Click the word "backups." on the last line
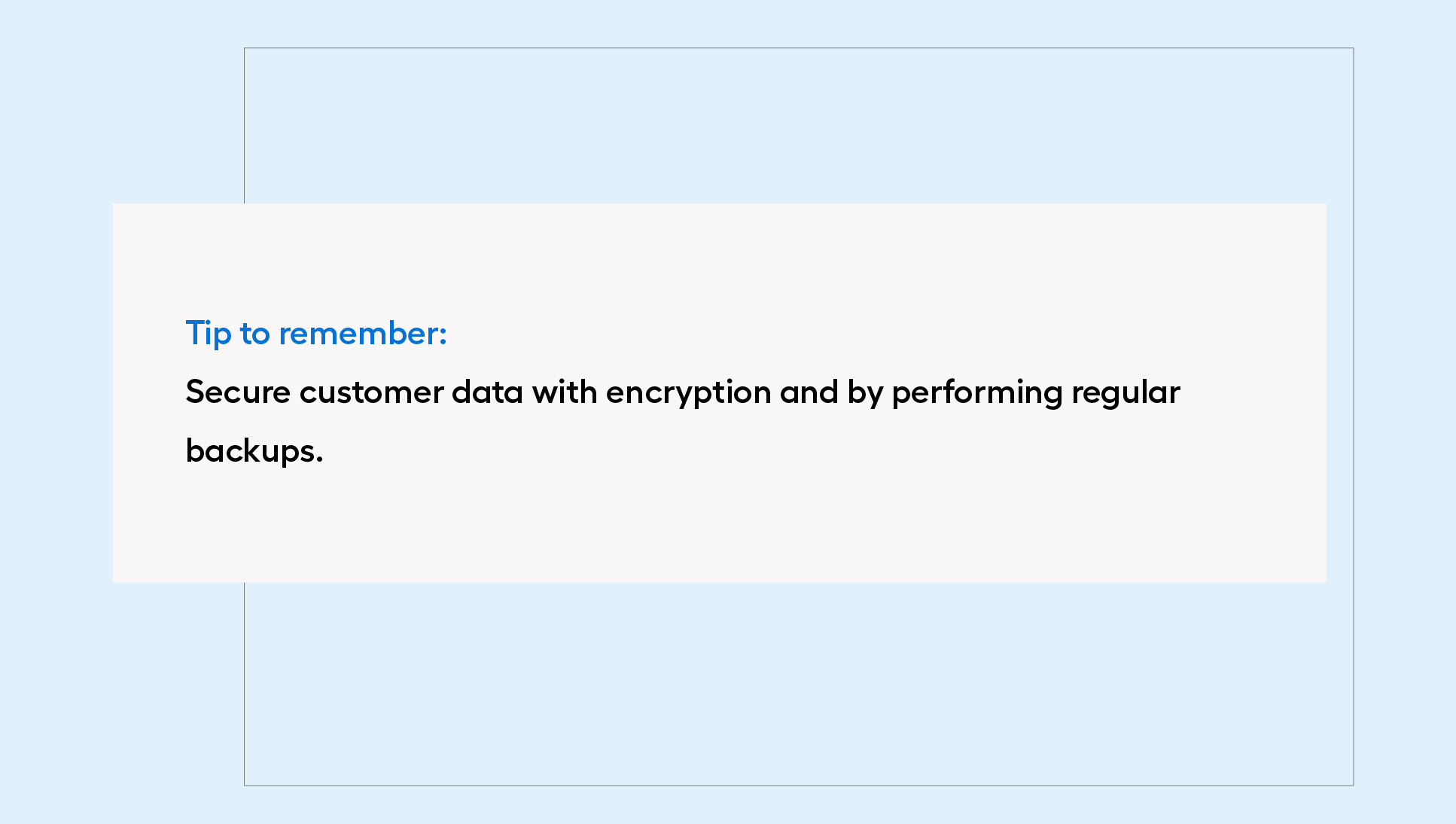1456x824 pixels. [x=254, y=452]
